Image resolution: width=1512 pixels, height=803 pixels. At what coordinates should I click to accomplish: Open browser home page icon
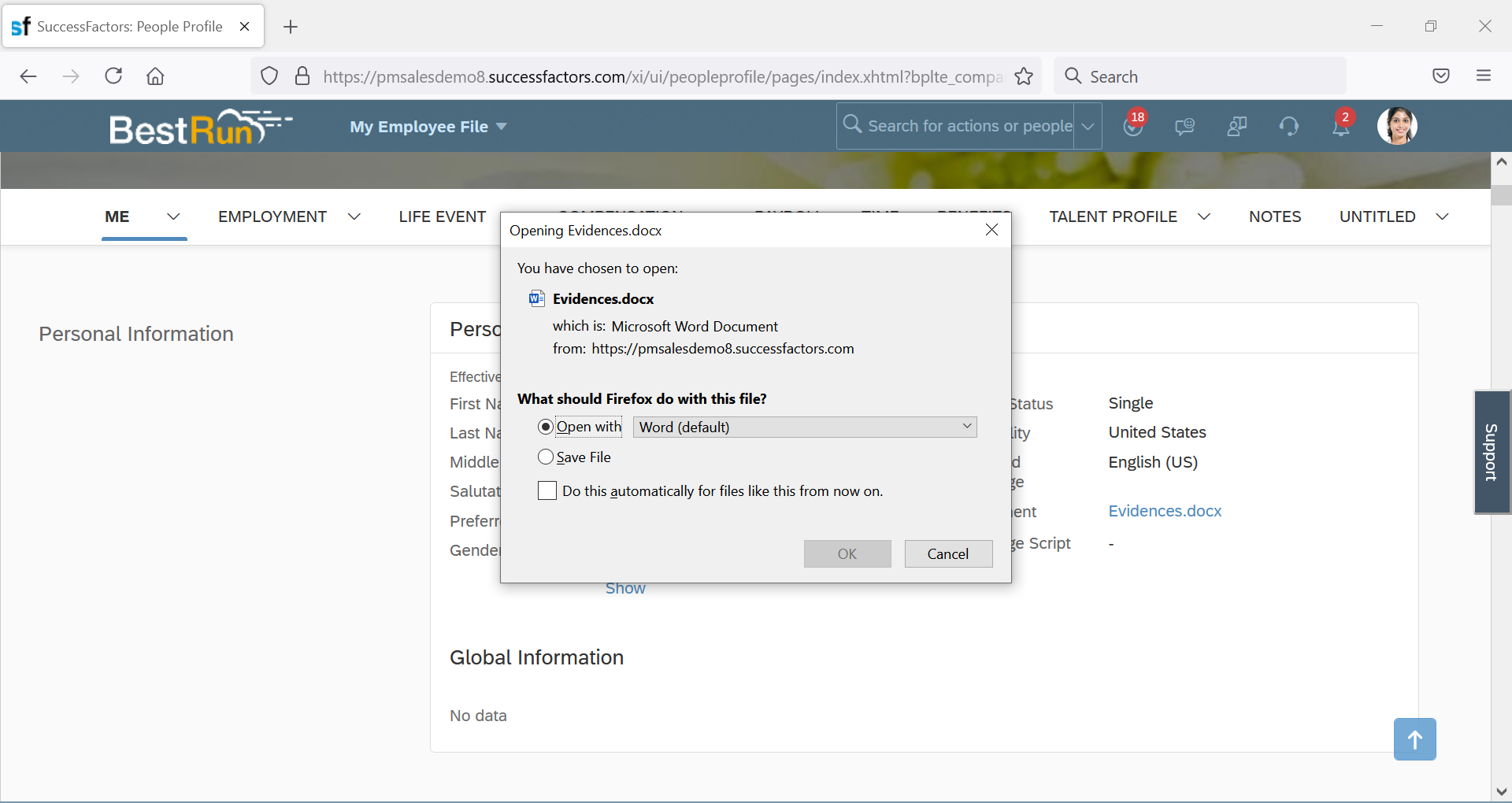point(155,76)
